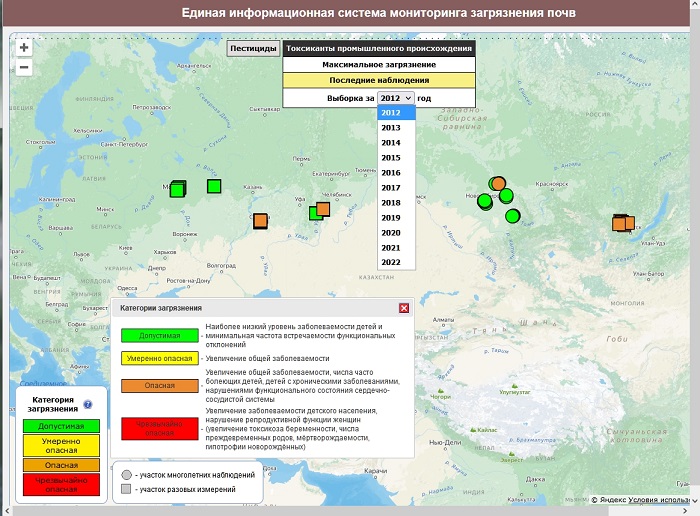Choose Максимальное загрязнение option

click(379, 65)
